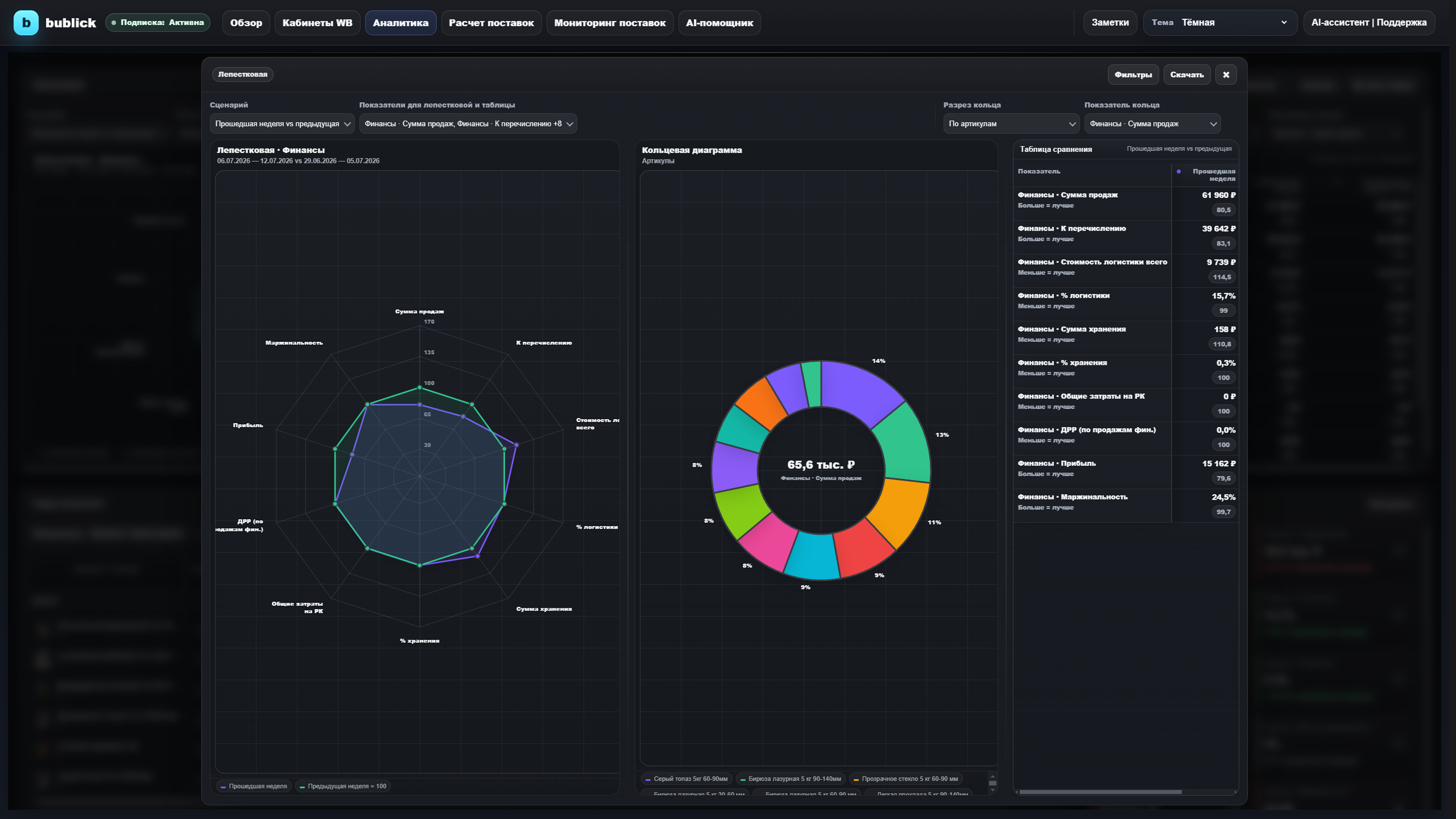Image resolution: width=1456 pixels, height=819 pixels.
Task: Click the legend scroll-up arrow under donut chart
Action: 992,776
